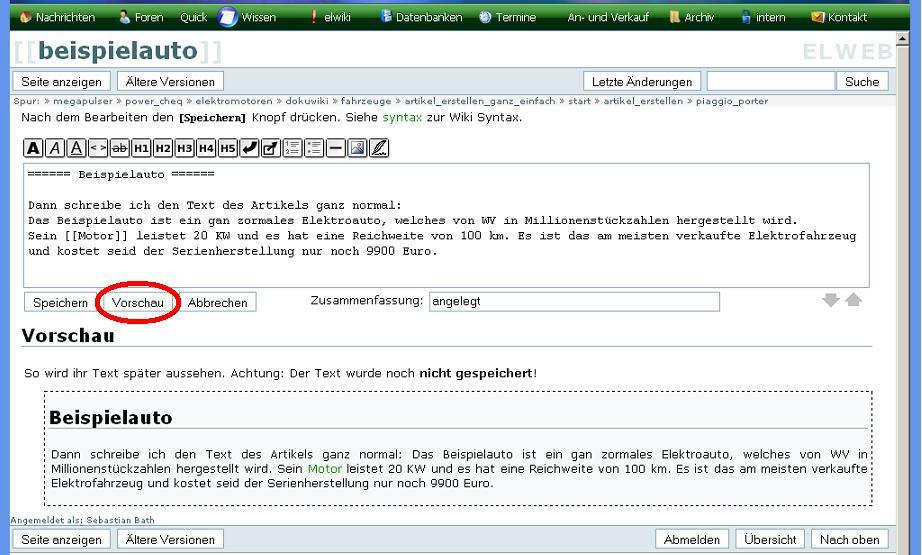922x555 pixels.
Task: Click the search text field
Action: (x=769, y=82)
